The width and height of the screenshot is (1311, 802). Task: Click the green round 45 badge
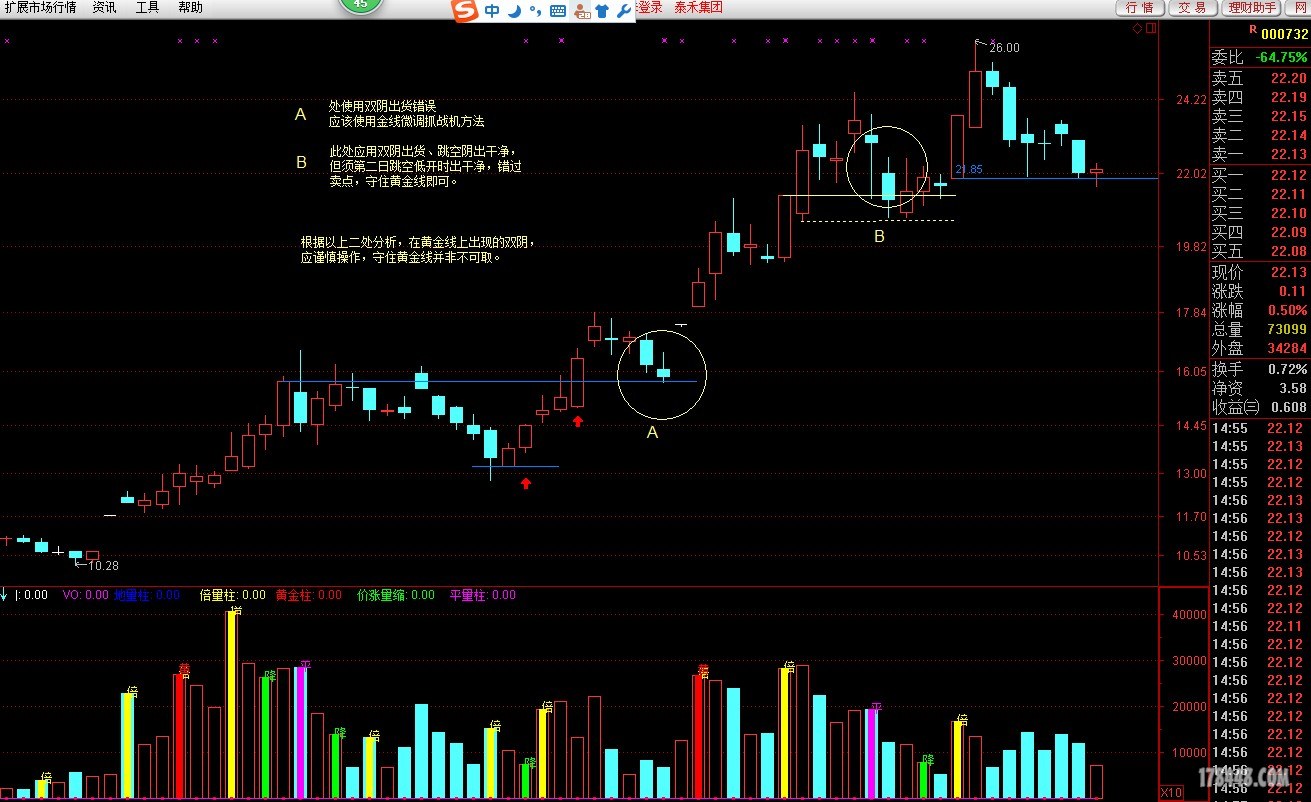(360, 4)
